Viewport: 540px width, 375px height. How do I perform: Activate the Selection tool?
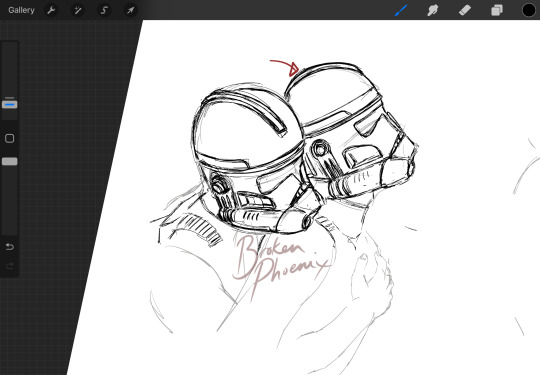104,10
